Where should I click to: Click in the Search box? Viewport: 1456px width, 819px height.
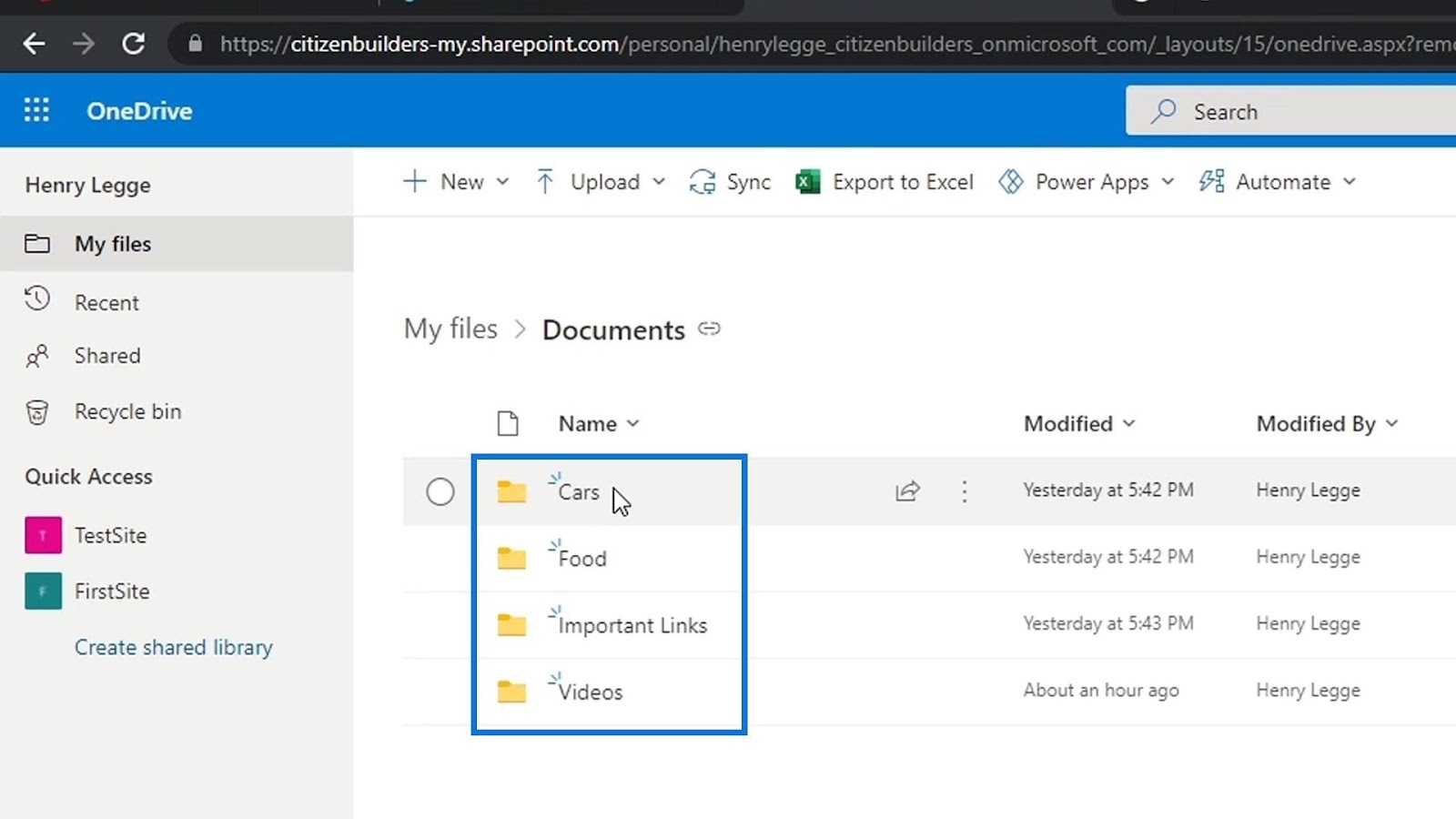[1290, 111]
